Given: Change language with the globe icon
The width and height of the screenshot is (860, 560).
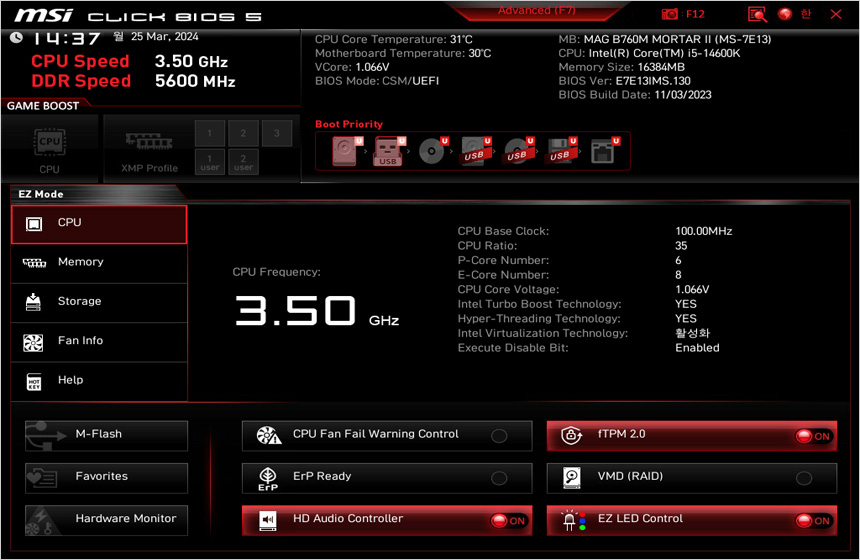Looking at the screenshot, I should (x=785, y=14).
